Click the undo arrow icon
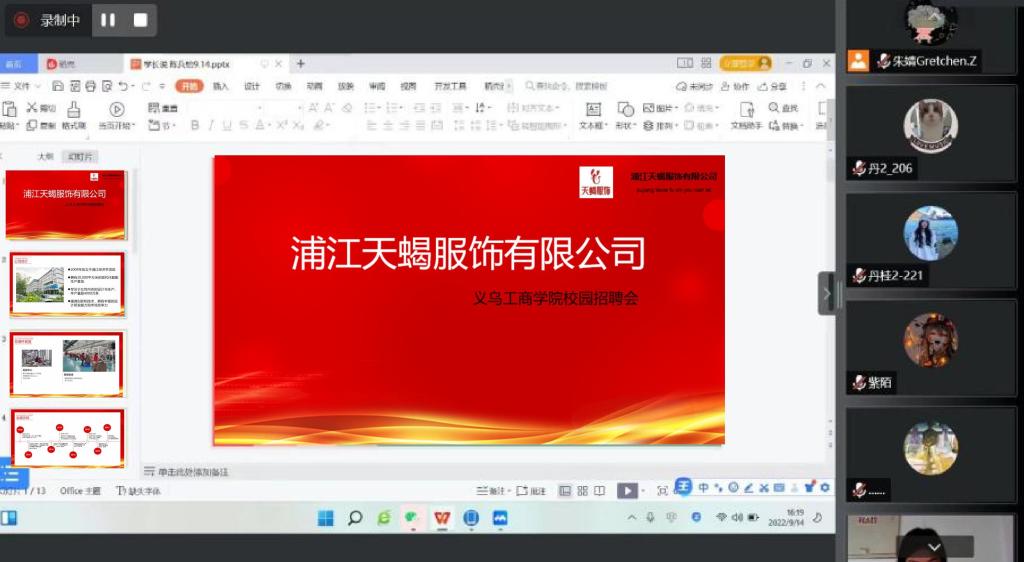The image size is (1024, 562). 122,87
